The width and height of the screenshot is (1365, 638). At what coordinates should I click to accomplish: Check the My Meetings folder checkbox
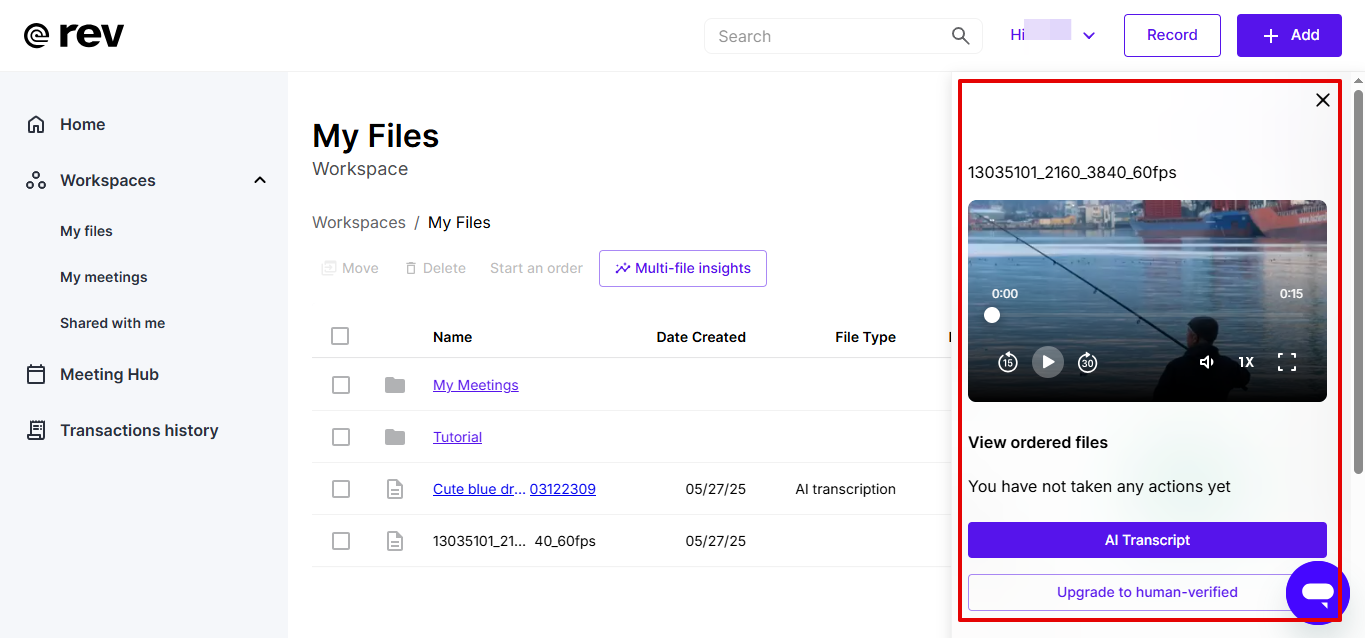pos(341,385)
